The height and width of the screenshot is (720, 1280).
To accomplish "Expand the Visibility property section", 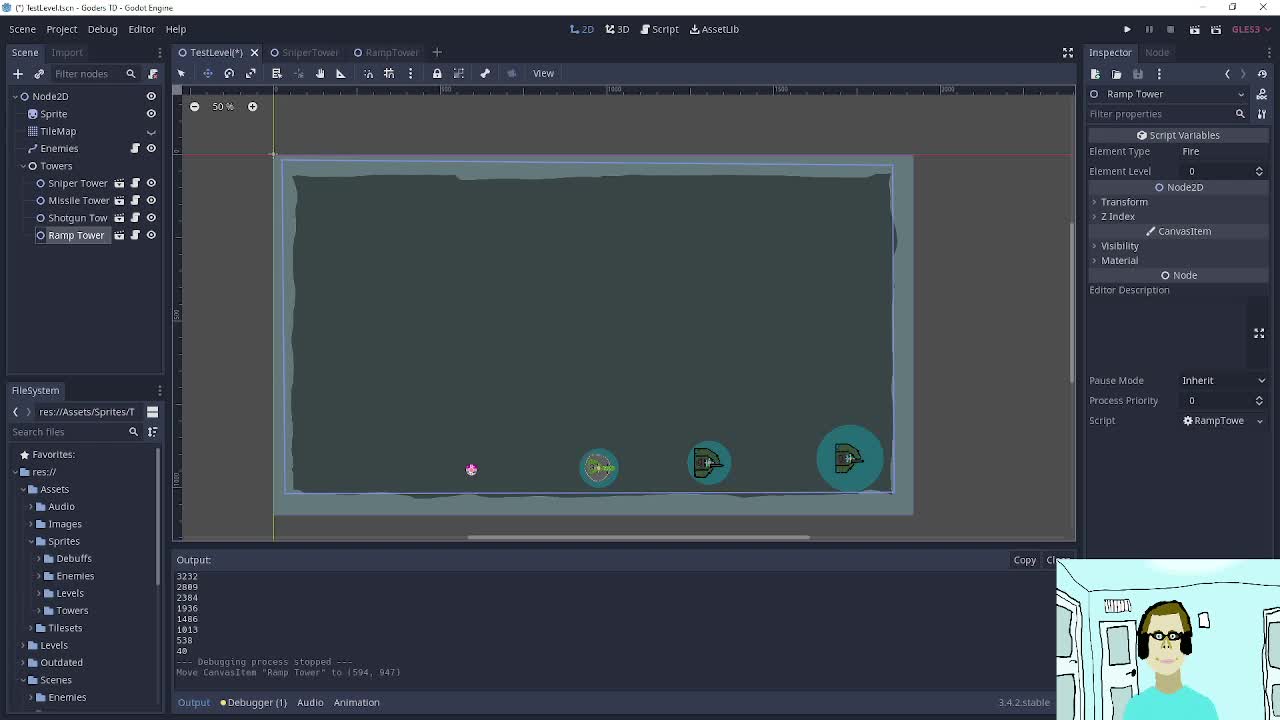I will click(1119, 246).
